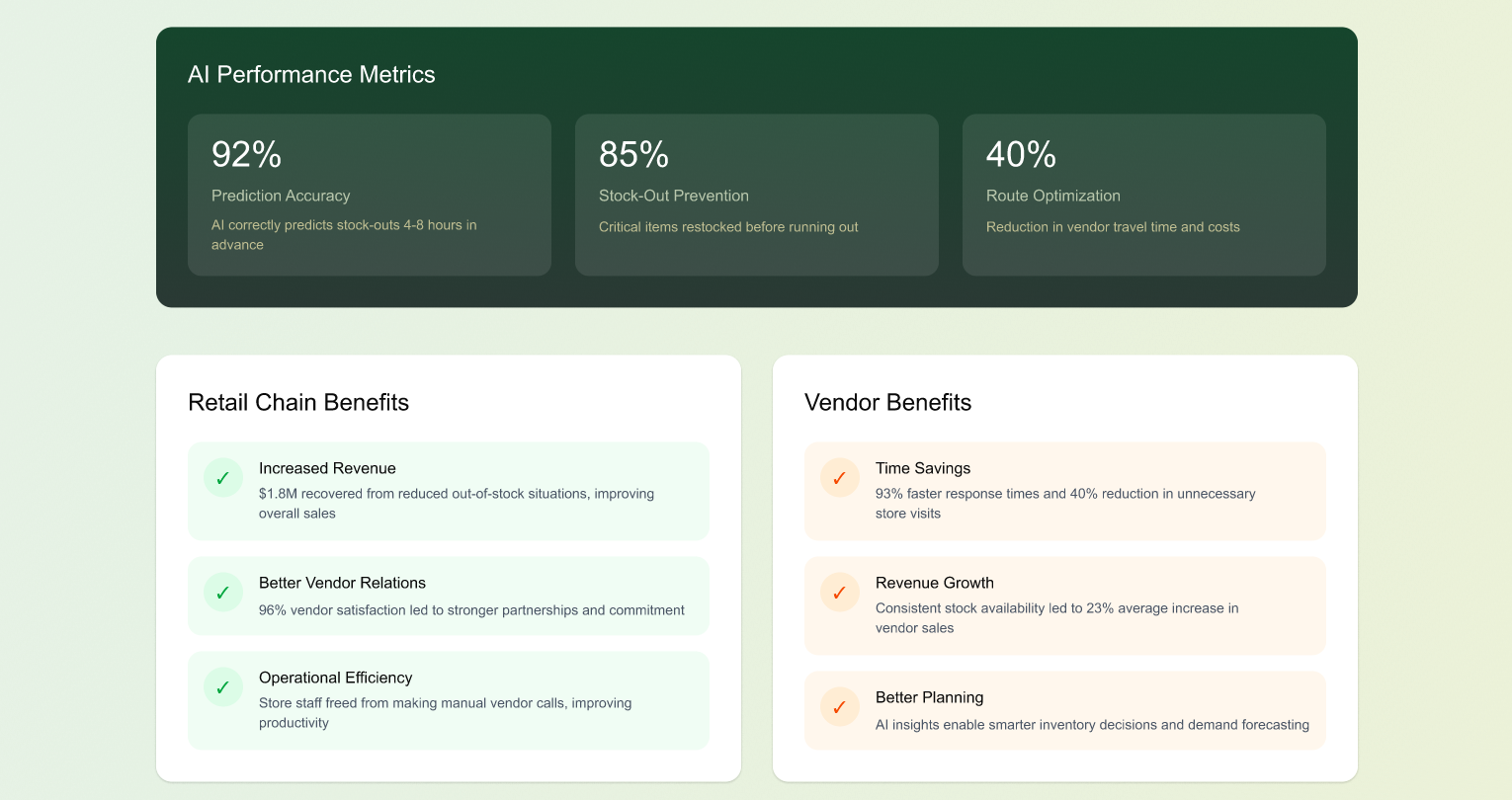This screenshot has height=800, width=1512.
Task: Click the orange checkmark beside Time Savings
Action: tap(840, 478)
